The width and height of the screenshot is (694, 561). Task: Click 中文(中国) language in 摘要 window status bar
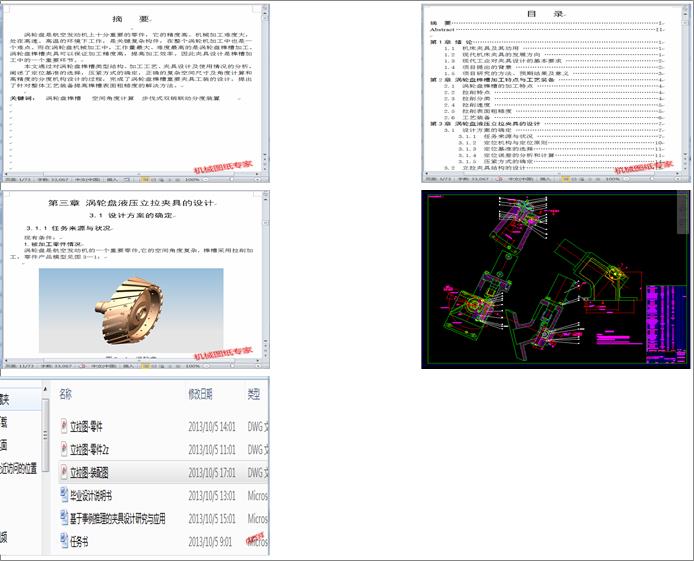pos(87,180)
